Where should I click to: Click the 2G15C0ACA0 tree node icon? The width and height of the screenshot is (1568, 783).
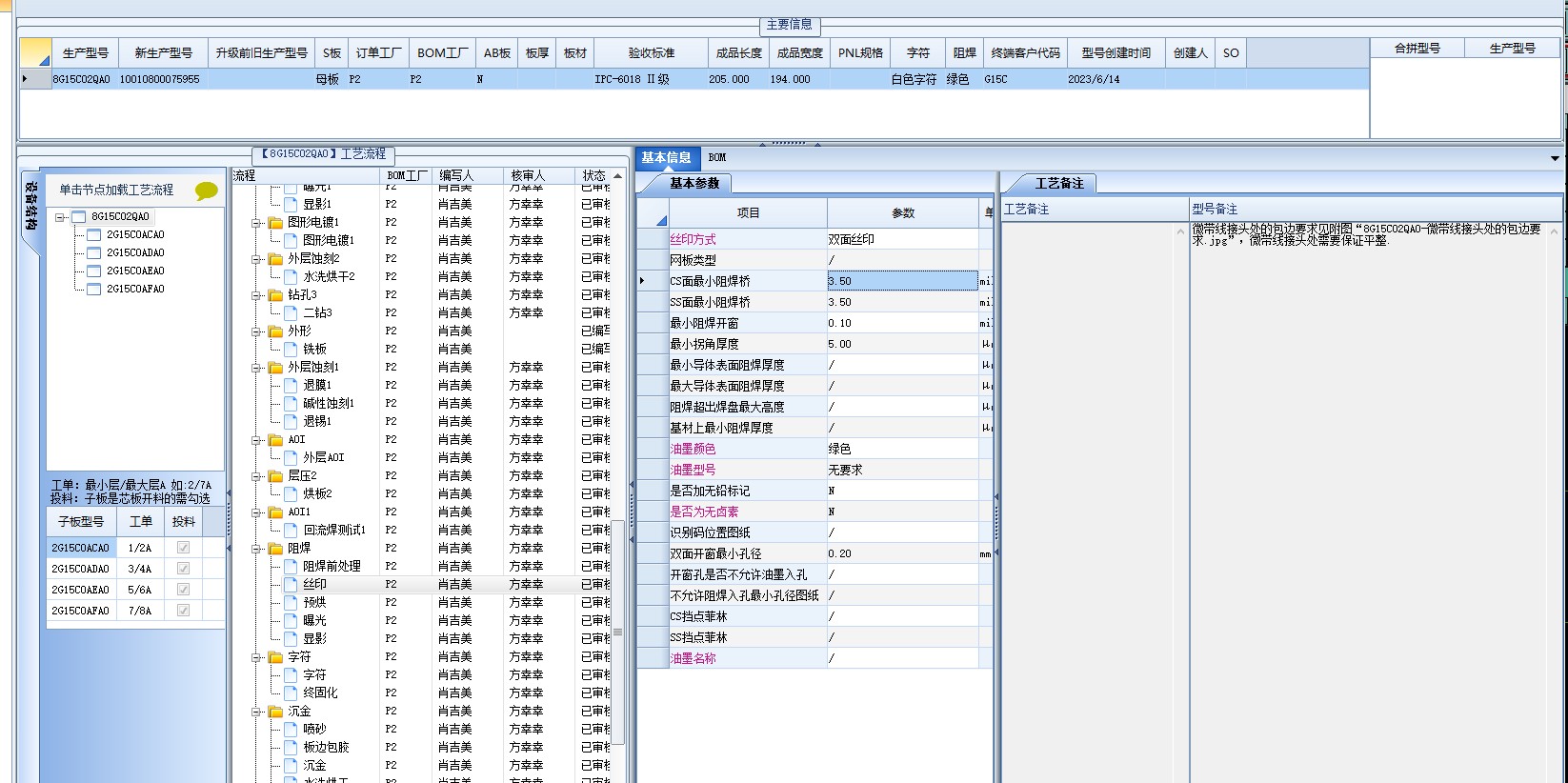coord(94,235)
